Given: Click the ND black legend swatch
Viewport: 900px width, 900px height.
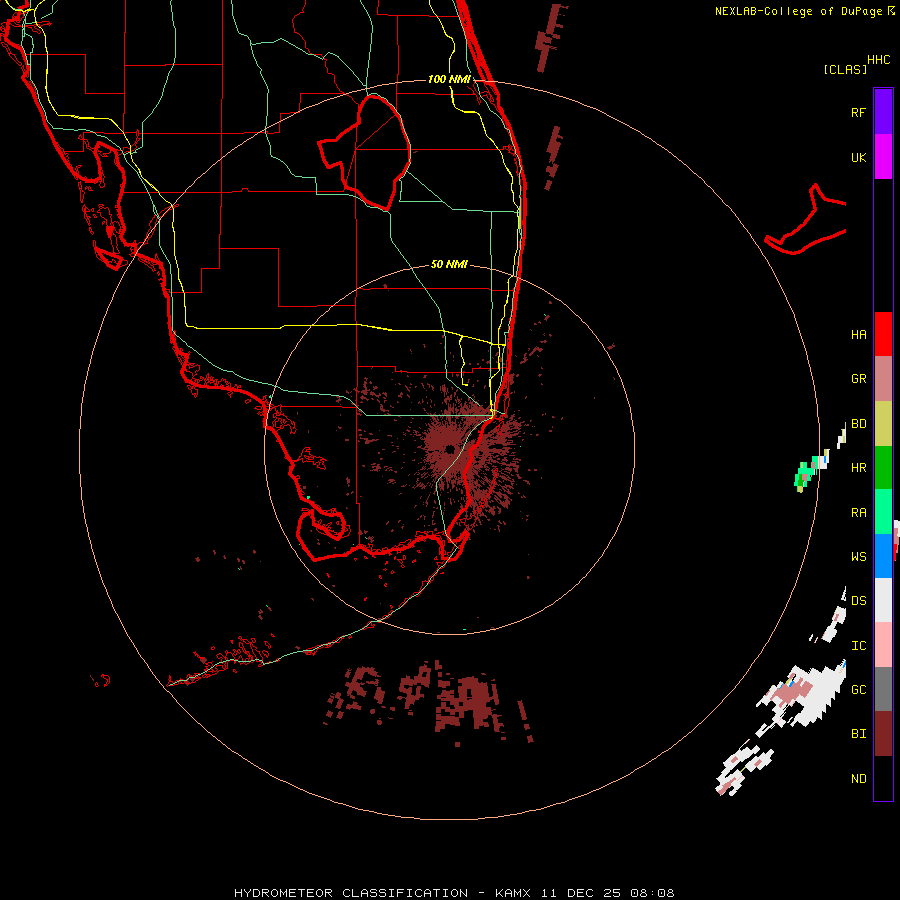Looking at the screenshot, I should point(883,778).
